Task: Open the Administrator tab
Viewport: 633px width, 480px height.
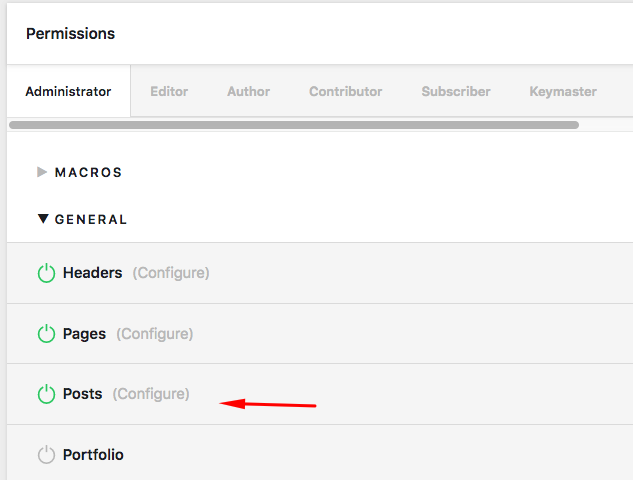Action: pos(68,91)
